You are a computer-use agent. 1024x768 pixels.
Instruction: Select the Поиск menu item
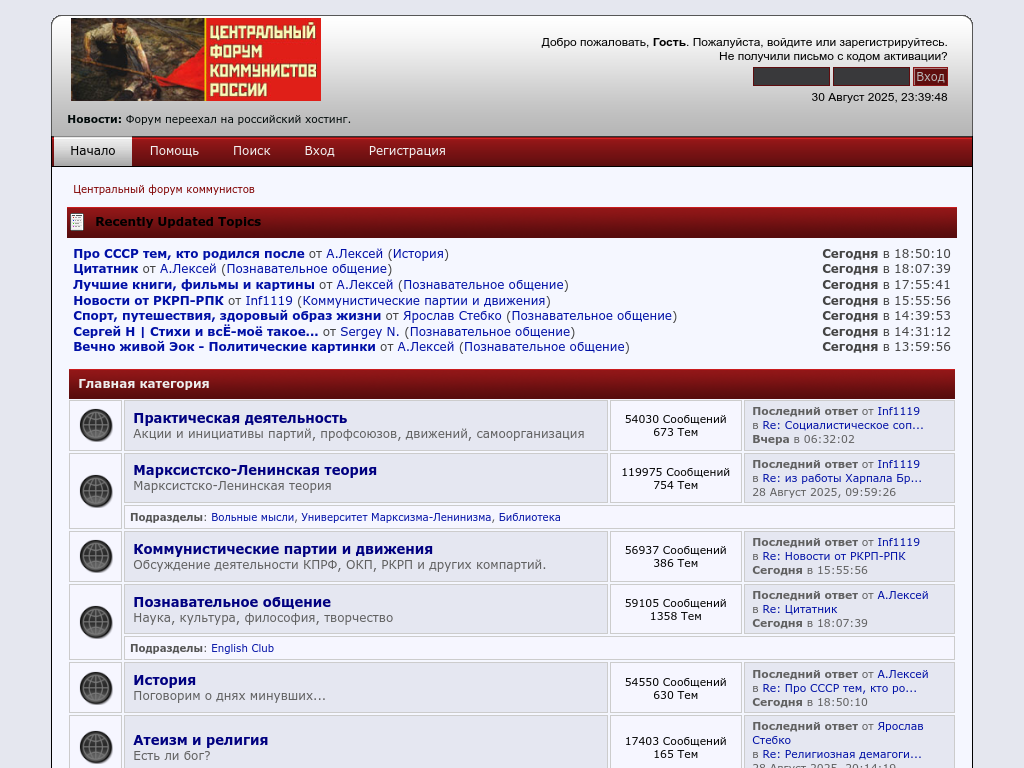click(x=252, y=151)
